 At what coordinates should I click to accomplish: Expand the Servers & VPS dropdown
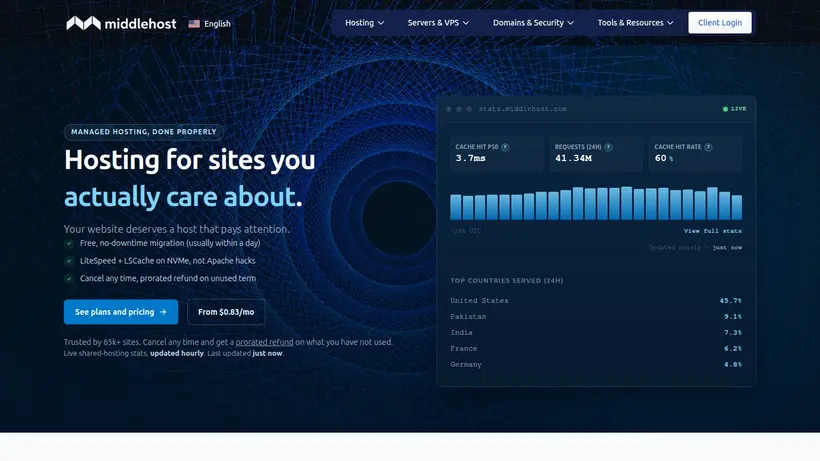[x=438, y=23]
